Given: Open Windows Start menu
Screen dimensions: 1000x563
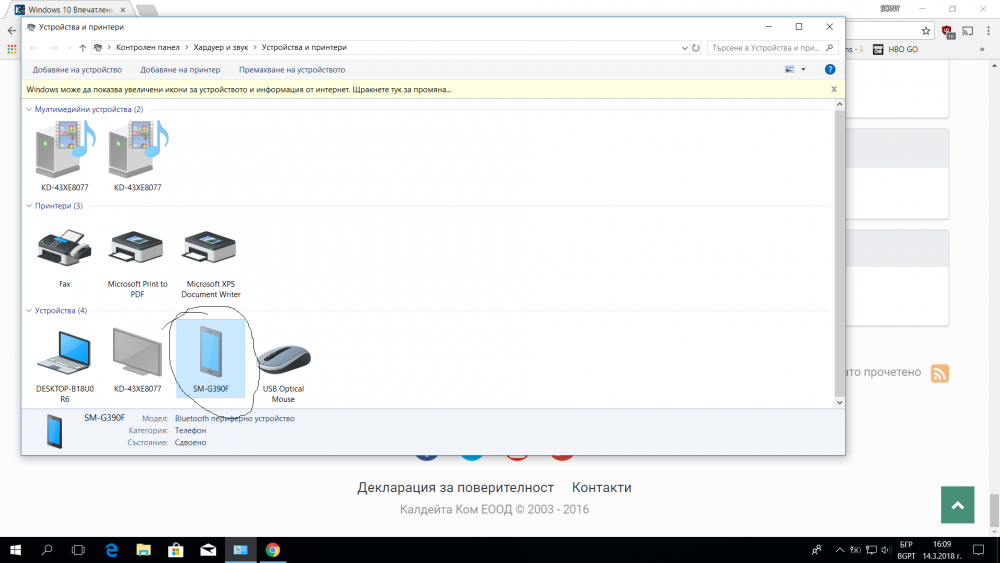Looking at the screenshot, I should pos(15,550).
